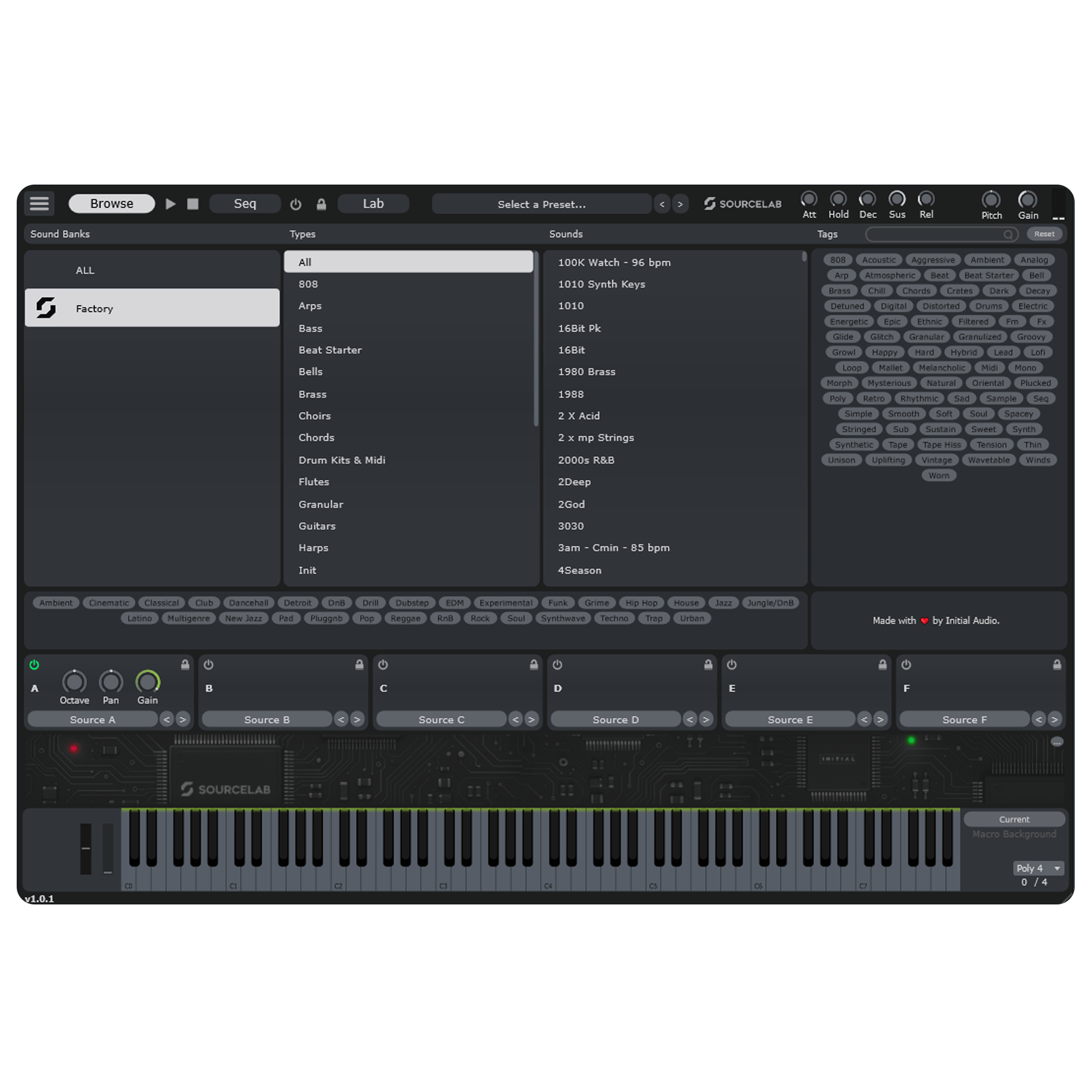Select the ALL sound bank
Viewport: 1092px width, 1092px height.
(x=152, y=270)
